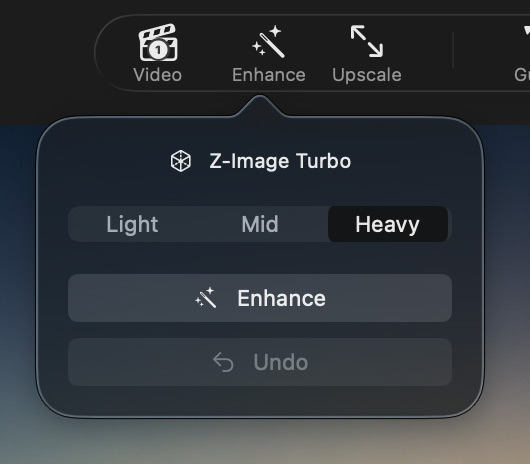Click the Upscale label in toolbar

coord(367,75)
